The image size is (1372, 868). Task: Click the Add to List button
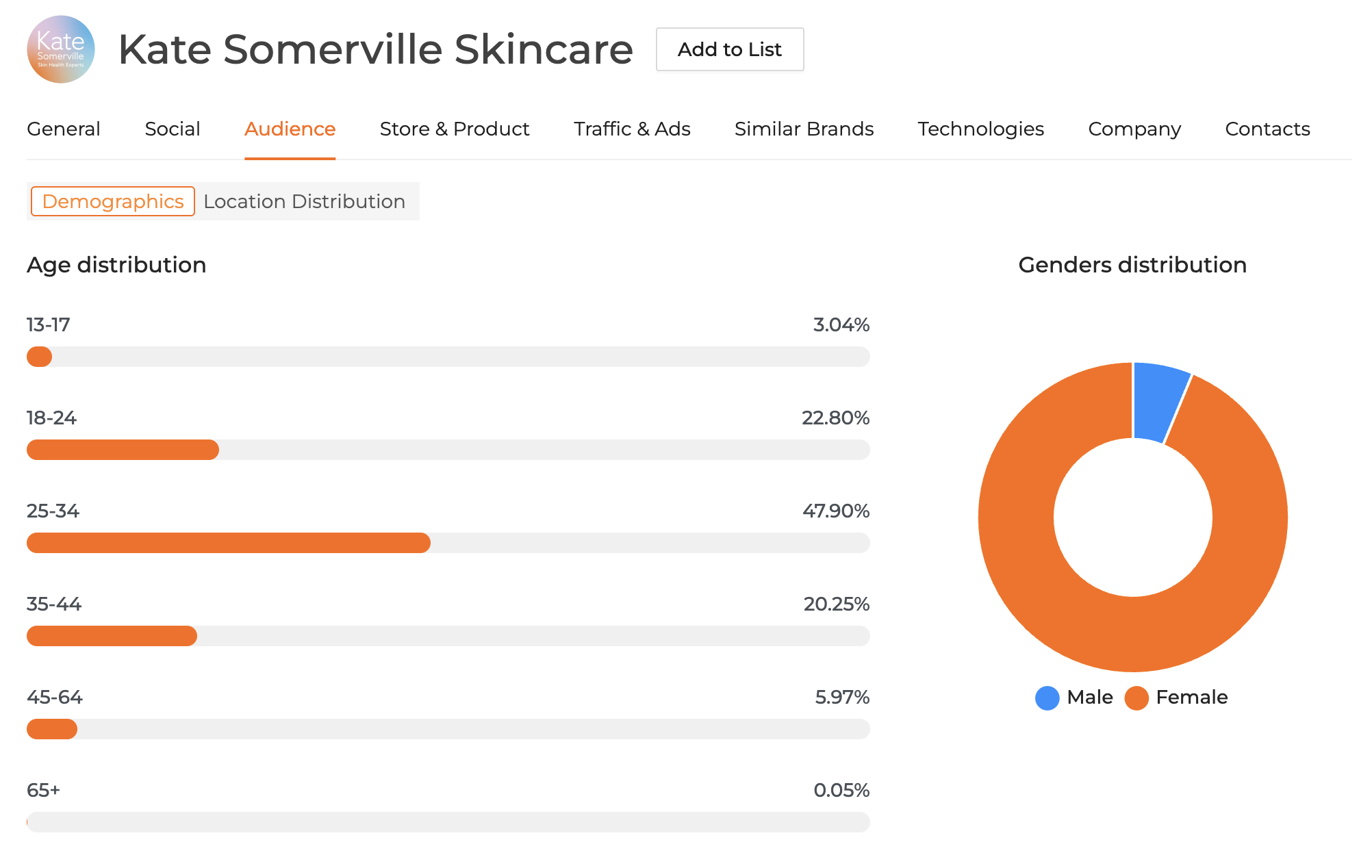pyautogui.click(x=729, y=49)
